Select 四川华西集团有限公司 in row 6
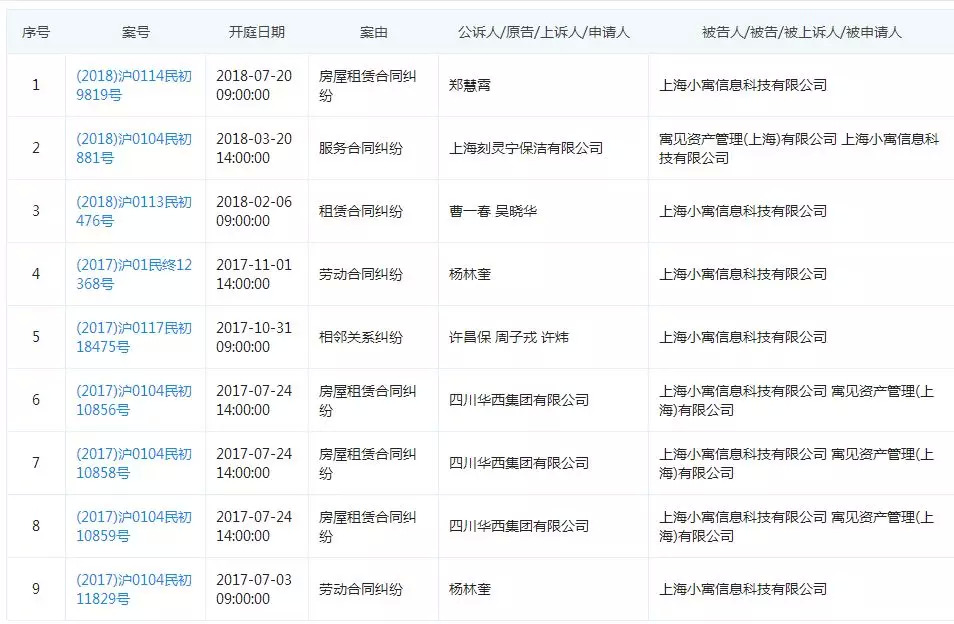Screen dimensions: 954x624 [519, 400]
